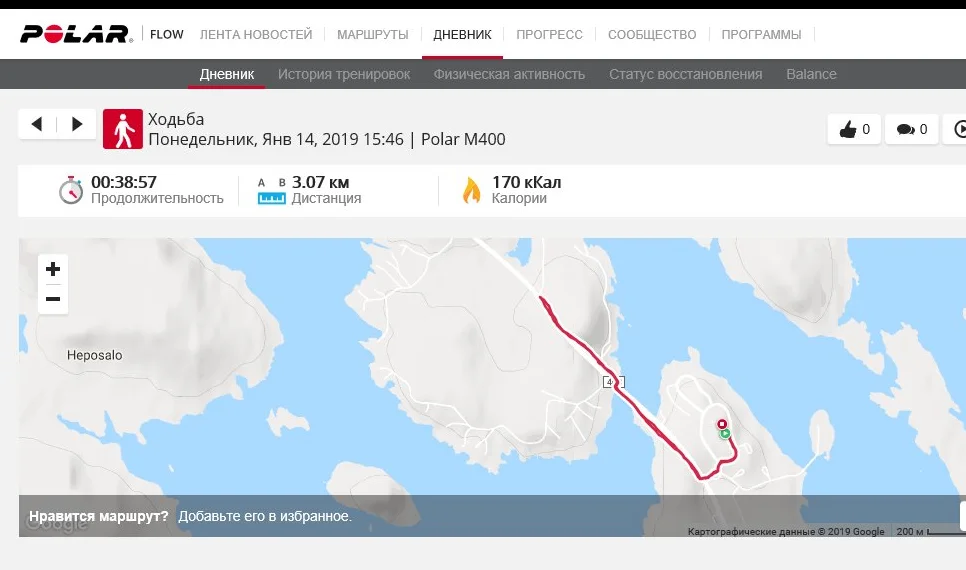Open the Маршруты menu item
This screenshot has width=966, height=570.
(x=373, y=34)
